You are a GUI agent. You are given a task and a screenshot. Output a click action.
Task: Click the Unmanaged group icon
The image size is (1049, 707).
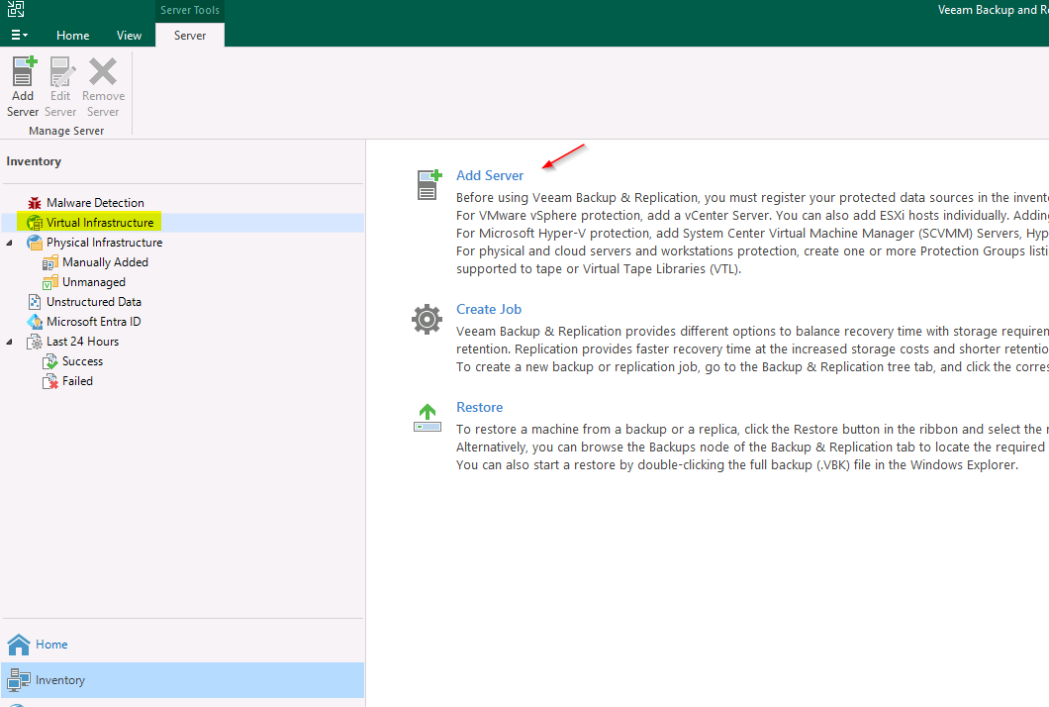(50, 282)
